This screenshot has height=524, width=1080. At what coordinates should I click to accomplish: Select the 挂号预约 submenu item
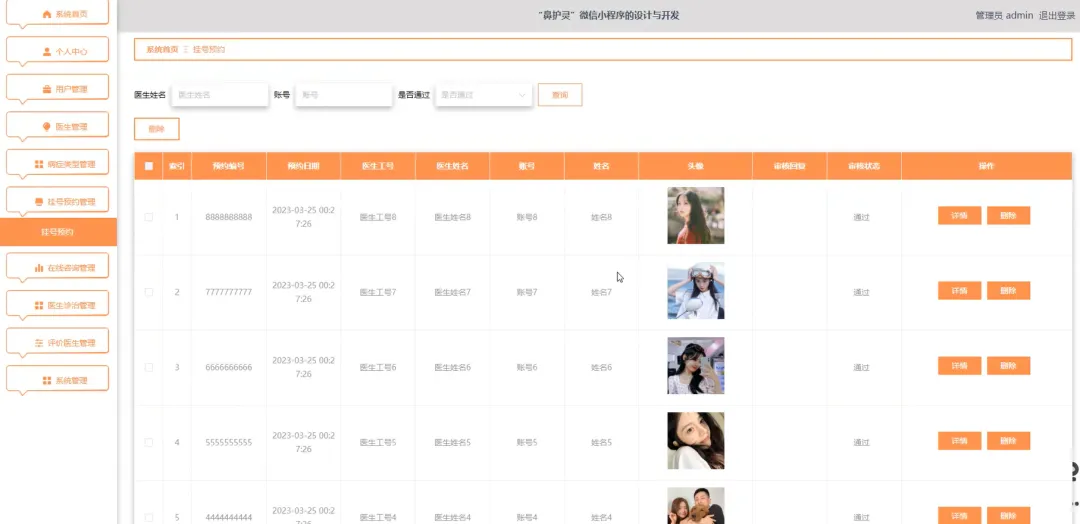point(58,232)
